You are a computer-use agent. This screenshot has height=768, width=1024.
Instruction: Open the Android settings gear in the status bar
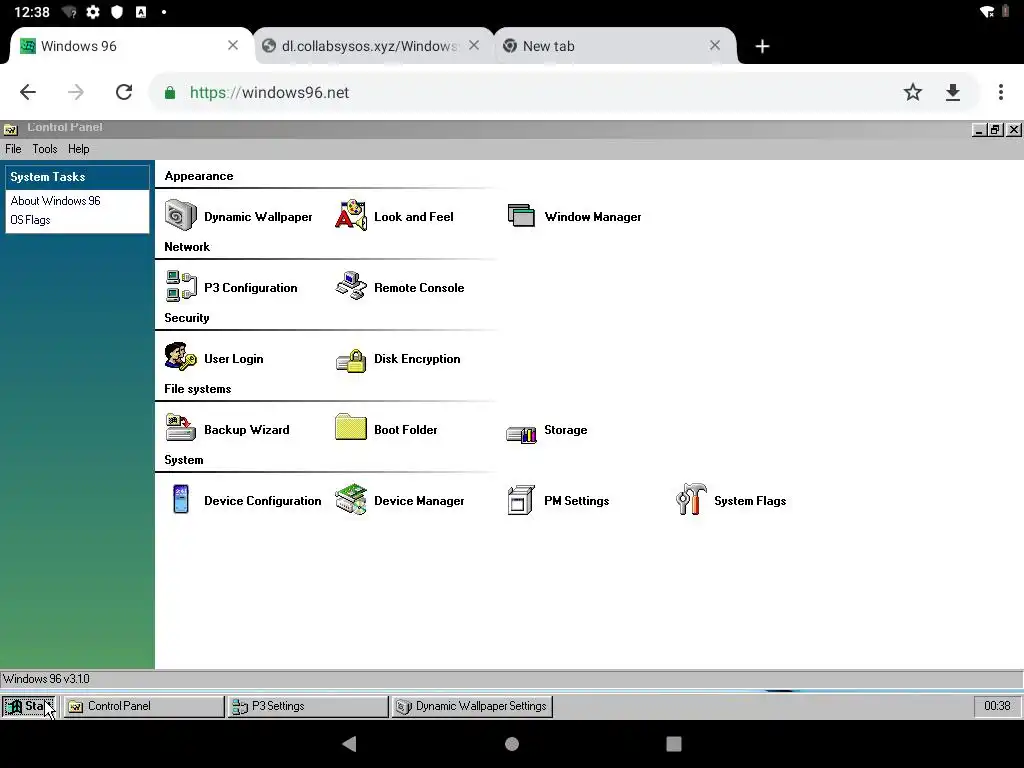93,12
